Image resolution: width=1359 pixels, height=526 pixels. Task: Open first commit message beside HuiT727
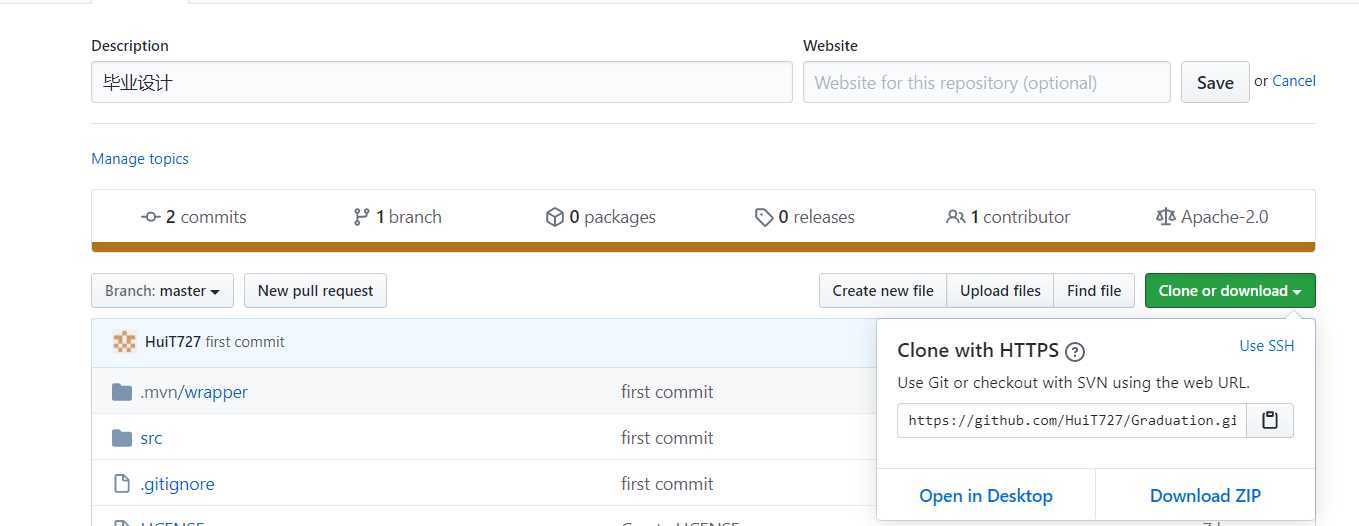[245, 342]
